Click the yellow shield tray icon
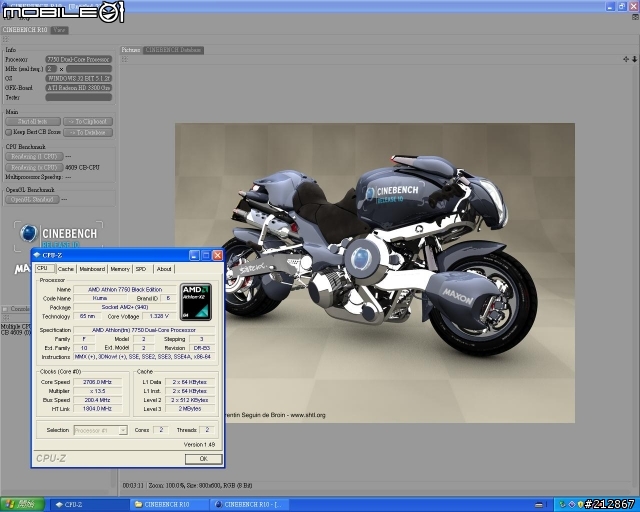The width and height of the screenshot is (640, 512). pyautogui.click(x=580, y=505)
